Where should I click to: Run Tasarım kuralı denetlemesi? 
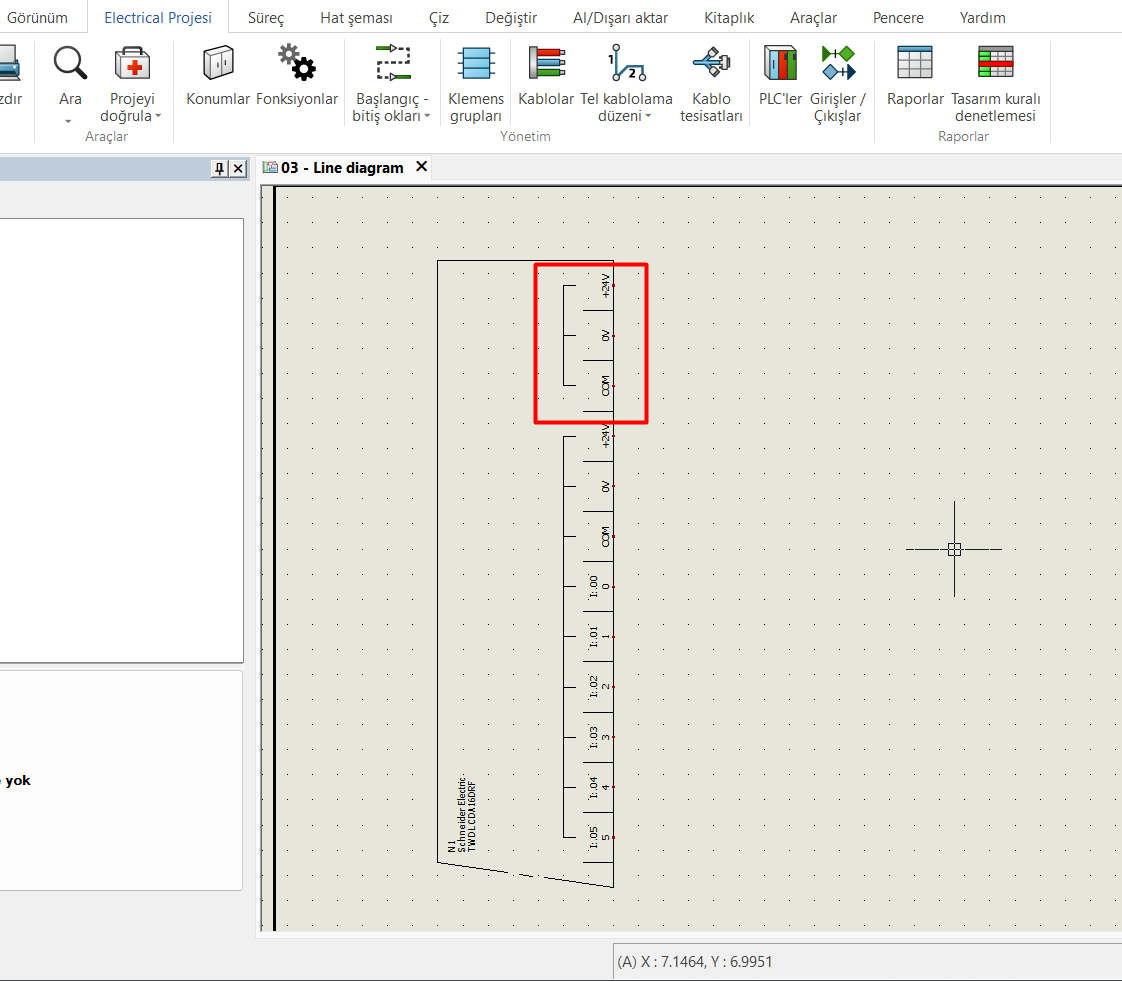pos(995,84)
